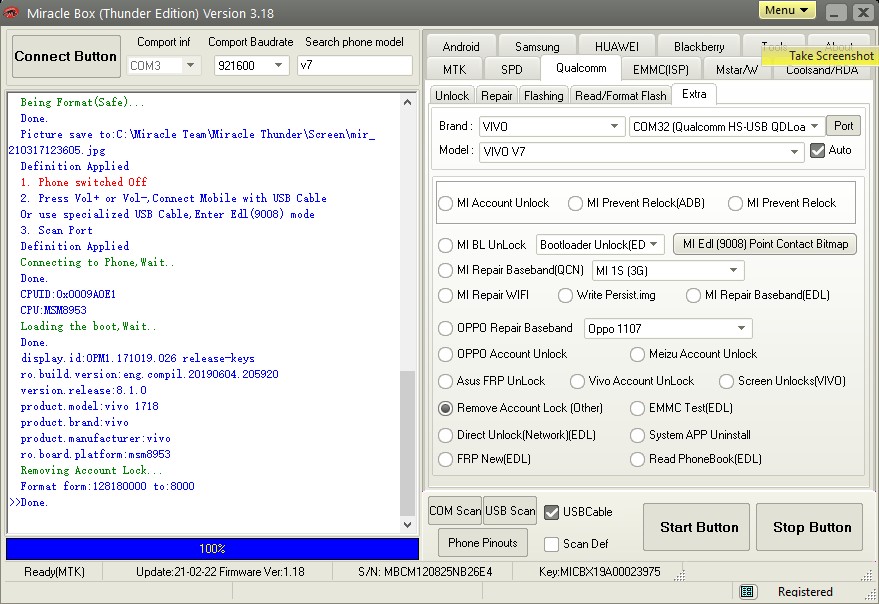The image size is (879, 604).
Task: Switch to the HUAWEI tab
Action: 617,47
